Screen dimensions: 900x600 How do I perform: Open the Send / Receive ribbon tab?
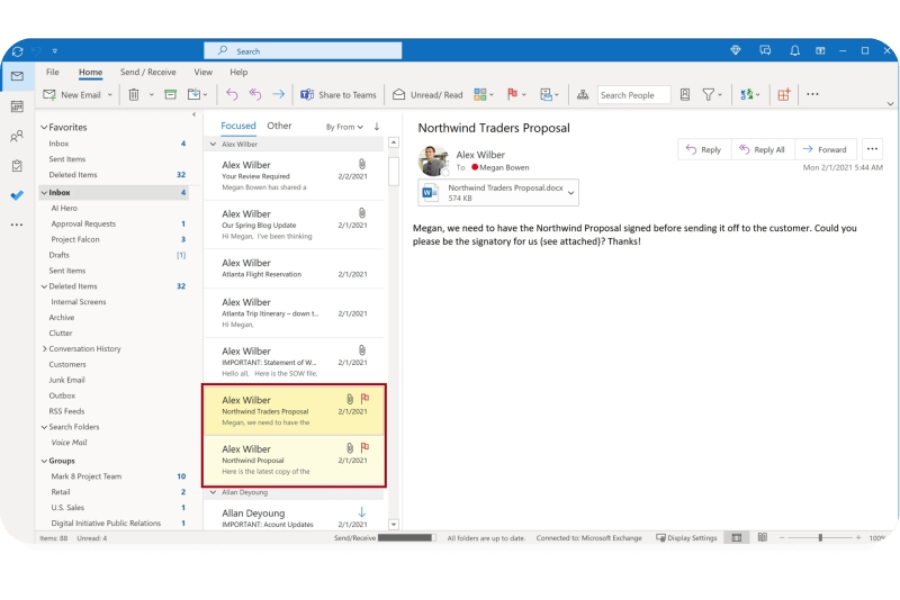click(x=148, y=71)
